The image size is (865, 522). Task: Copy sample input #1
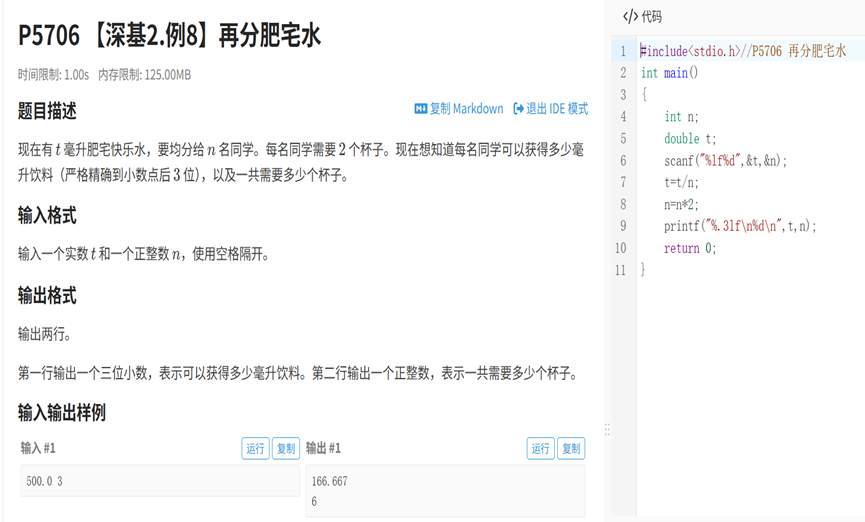[x=286, y=449]
